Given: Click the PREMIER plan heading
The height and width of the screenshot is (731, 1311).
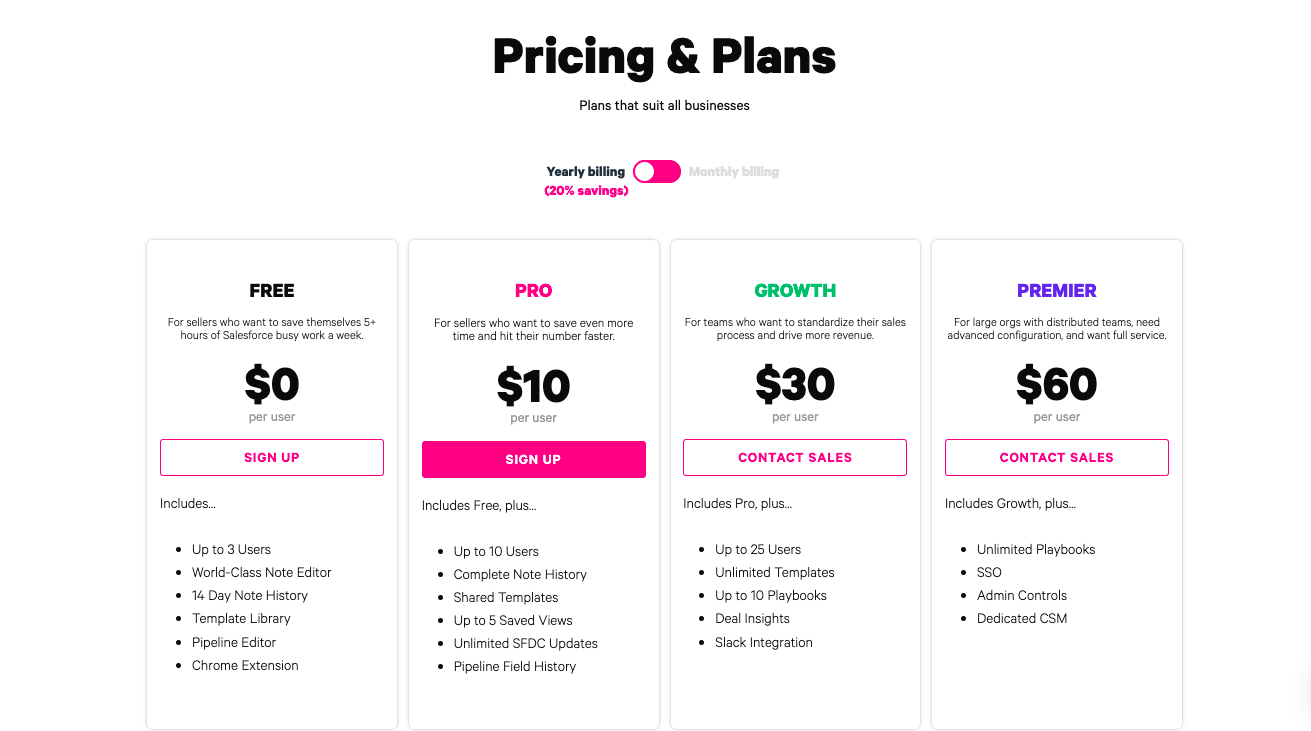Looking at the screenshot, I should (1056, 291).
